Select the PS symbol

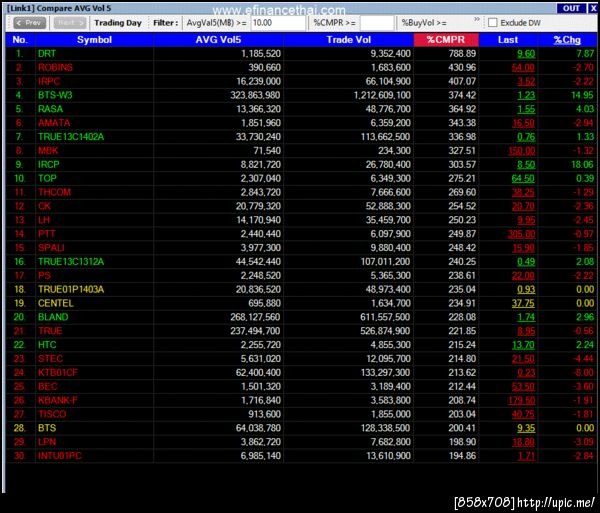click(x=44, y=275)
